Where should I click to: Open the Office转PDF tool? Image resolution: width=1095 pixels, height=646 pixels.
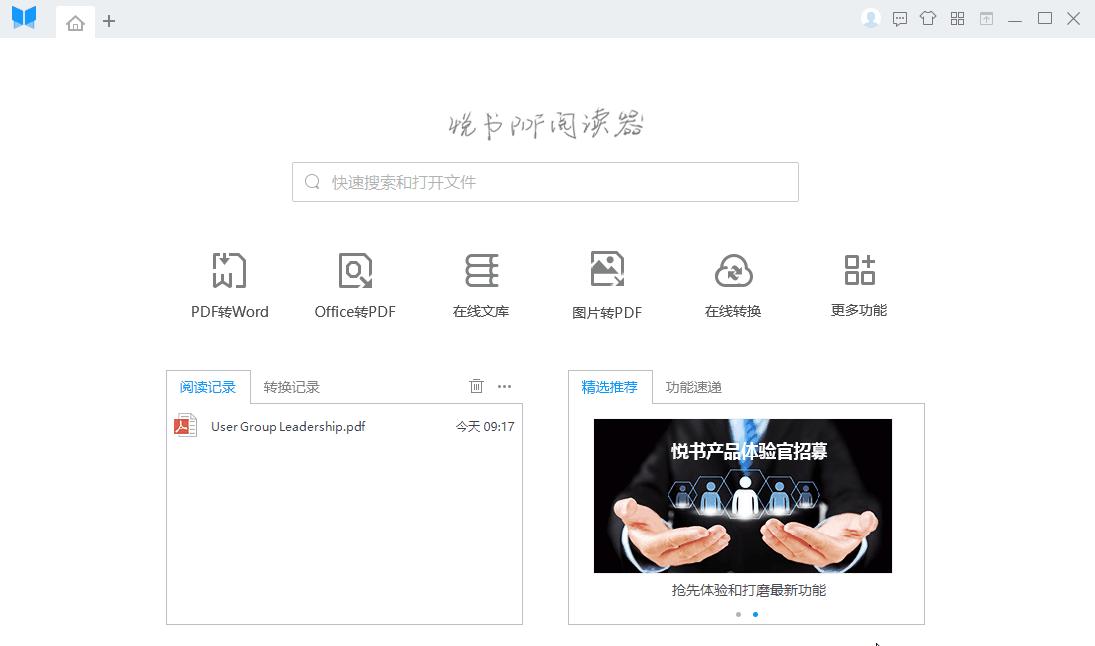pos(355,283)
